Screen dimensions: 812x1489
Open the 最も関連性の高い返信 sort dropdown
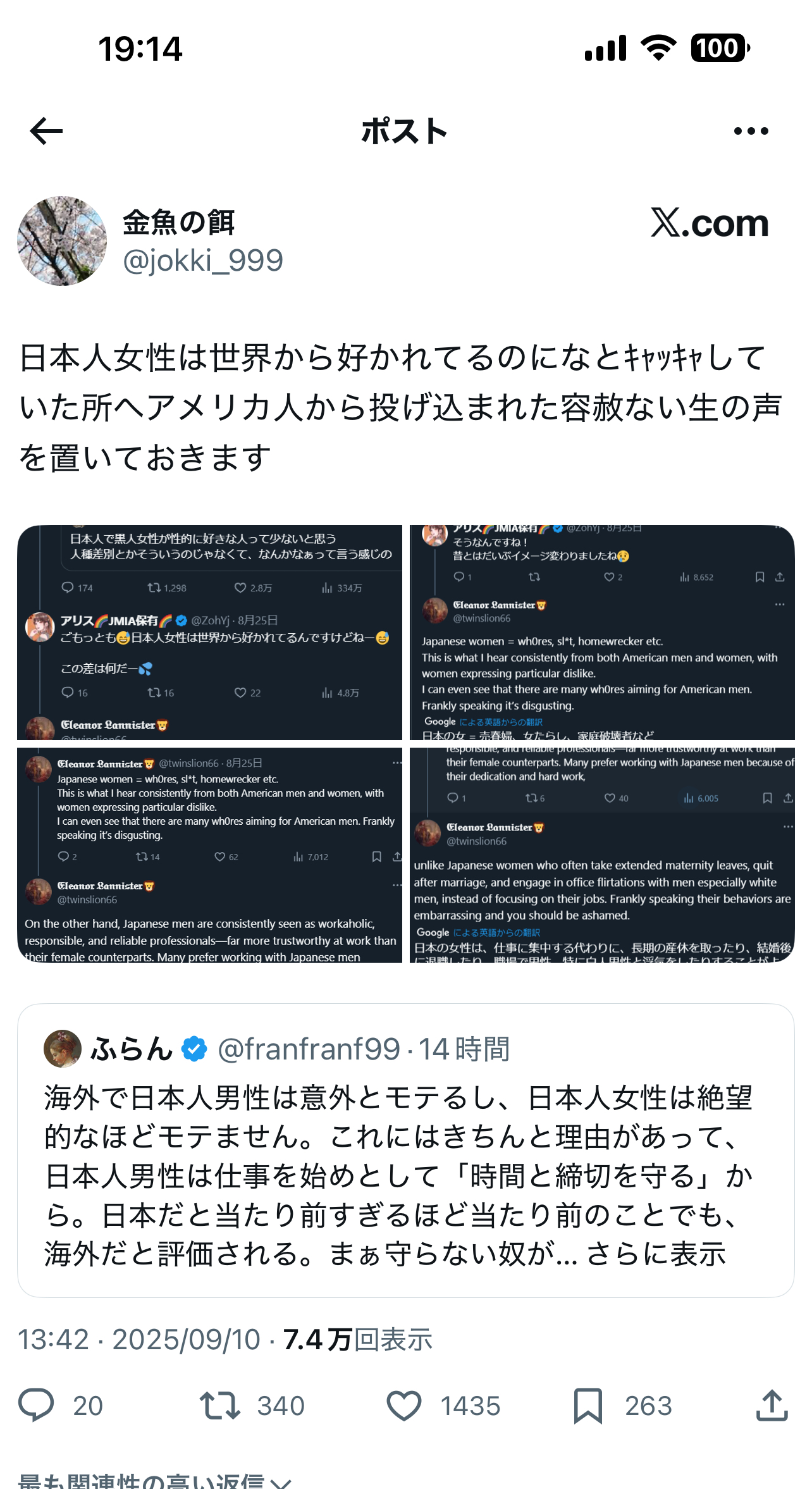pyautogui.click(x=154, y=1480)
